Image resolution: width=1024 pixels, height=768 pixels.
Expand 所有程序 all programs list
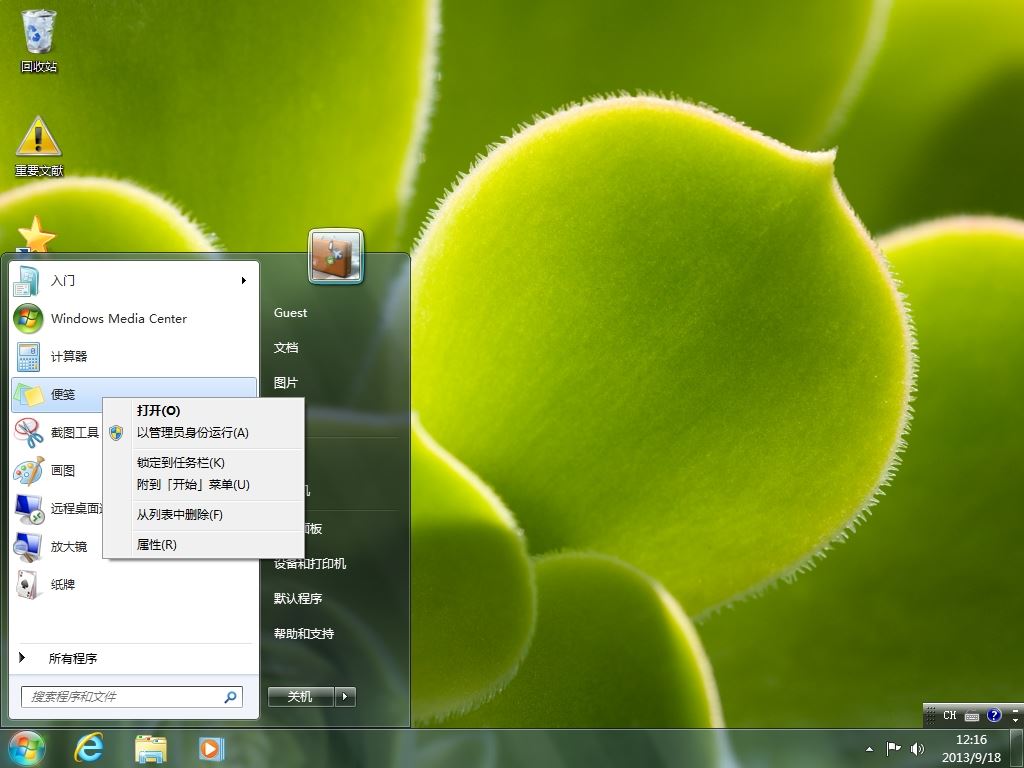tap(134, 658)
